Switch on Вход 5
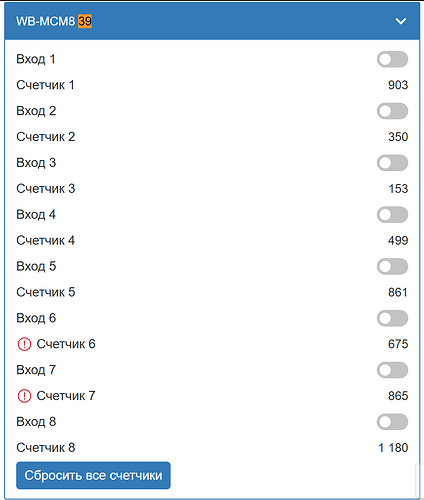The image size is (424, 500). click(392, 267)
